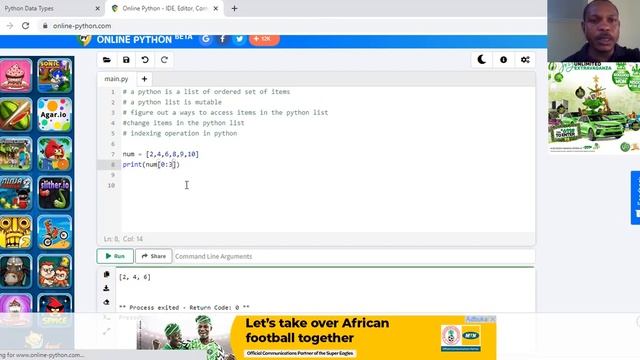Toggle dark mode with the moon icon
Image resolution: width=640 pixels, height=360 pixels.
[x=482, y=60]
